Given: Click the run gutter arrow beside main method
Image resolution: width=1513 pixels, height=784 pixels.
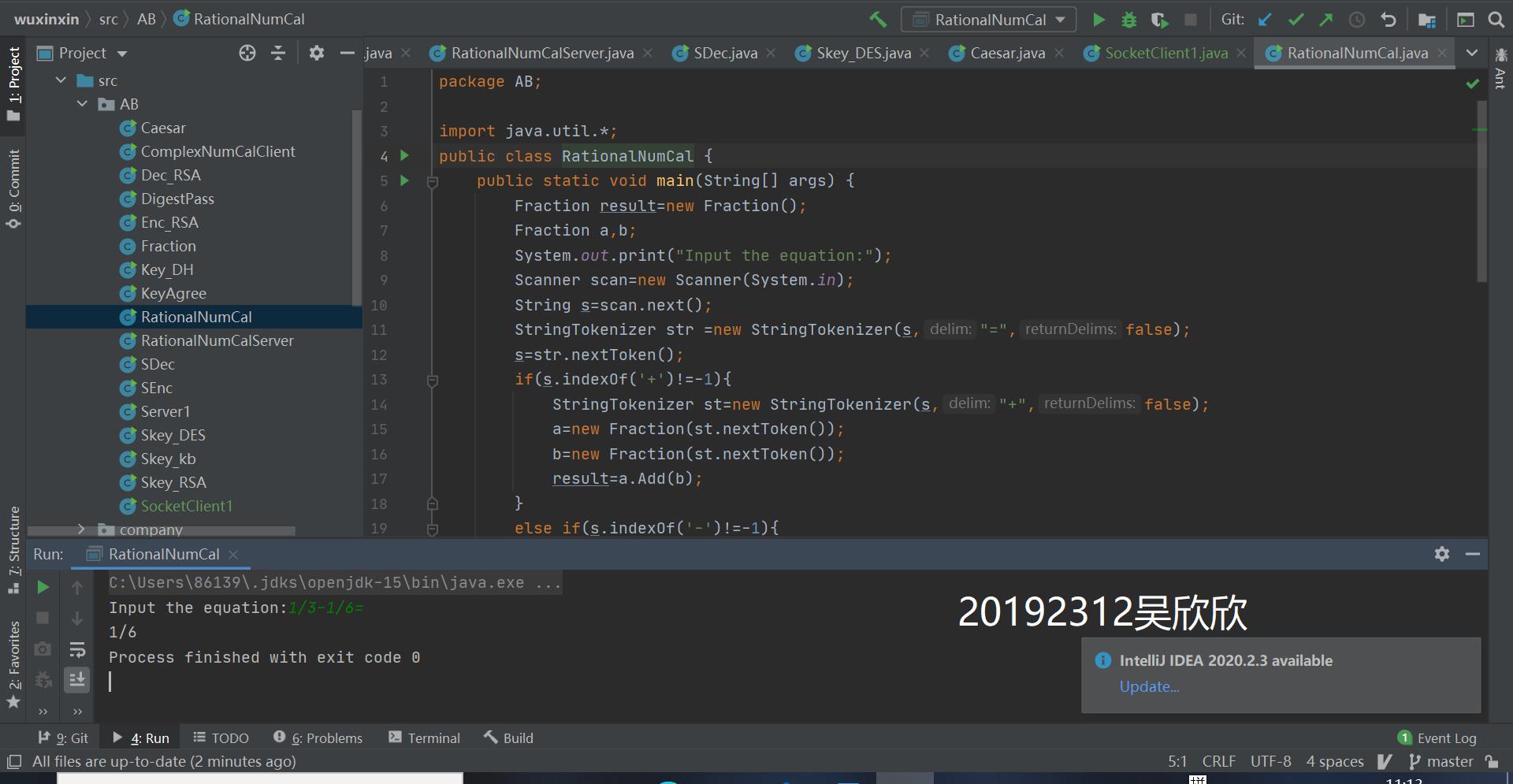Looking at the screenshot, I should tap(404, 180).
